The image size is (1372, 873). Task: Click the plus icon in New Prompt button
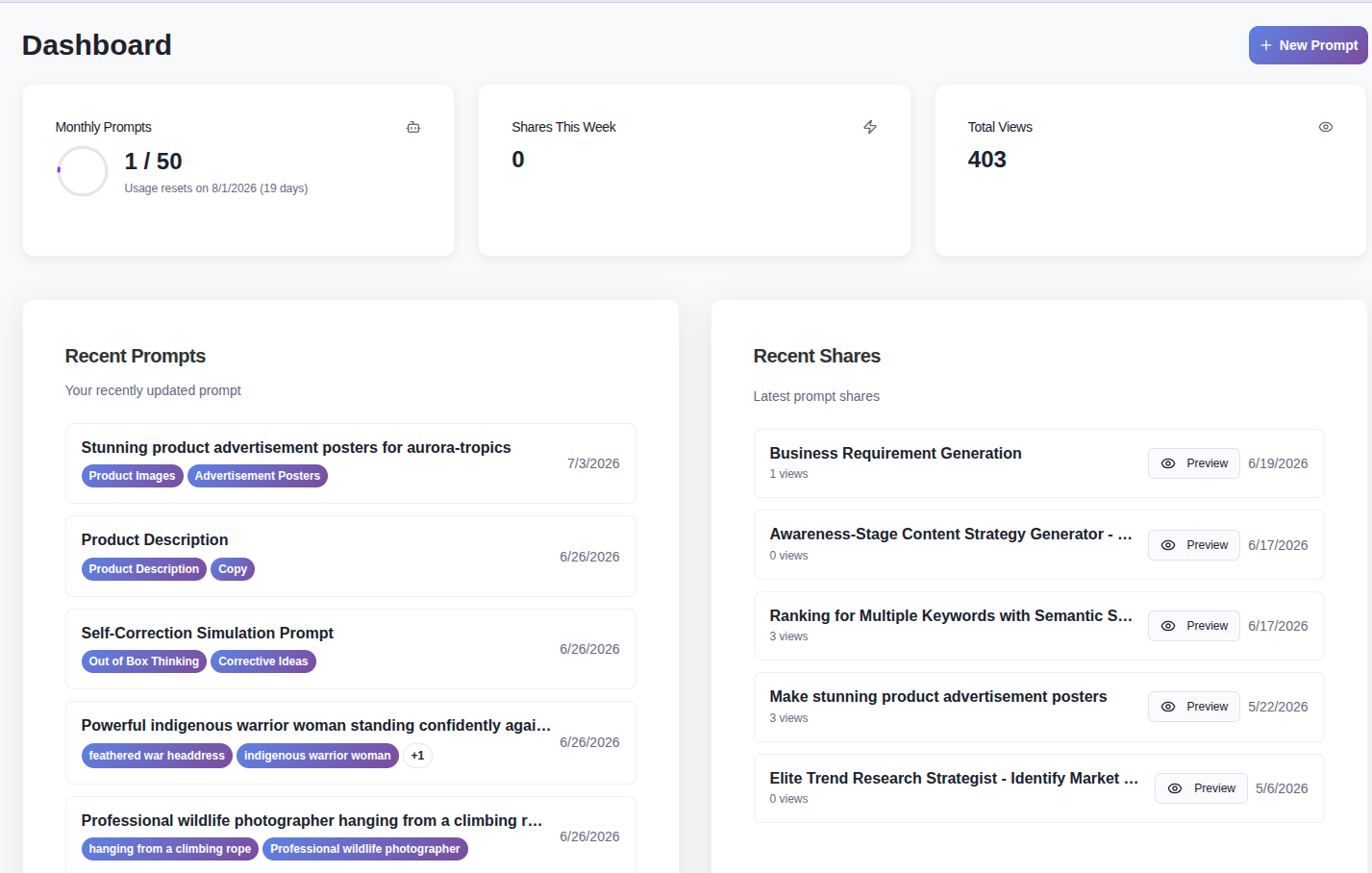pyautogui.click(x=1266, y=45)
